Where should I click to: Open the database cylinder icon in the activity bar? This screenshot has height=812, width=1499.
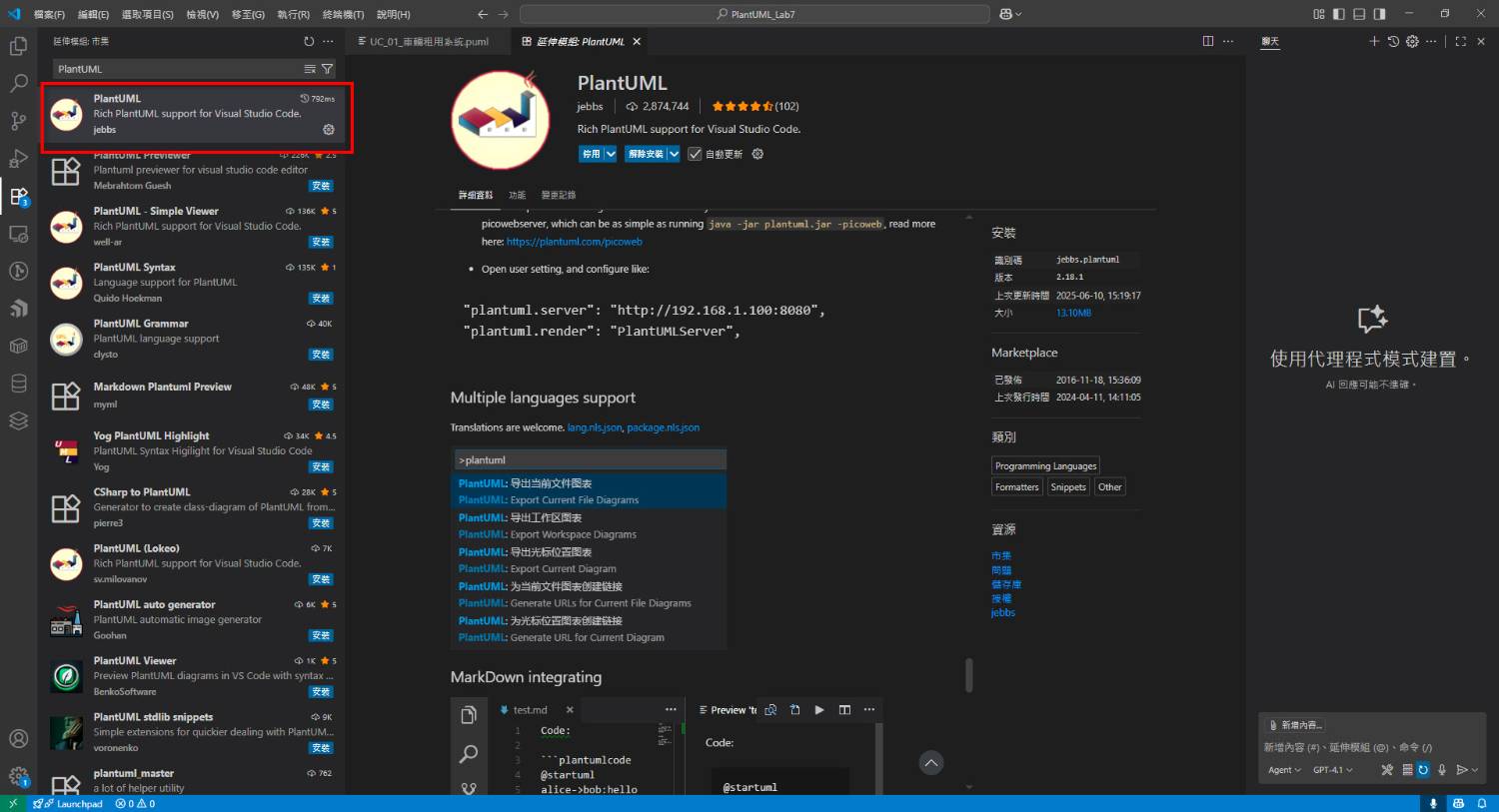click(18, 384)
